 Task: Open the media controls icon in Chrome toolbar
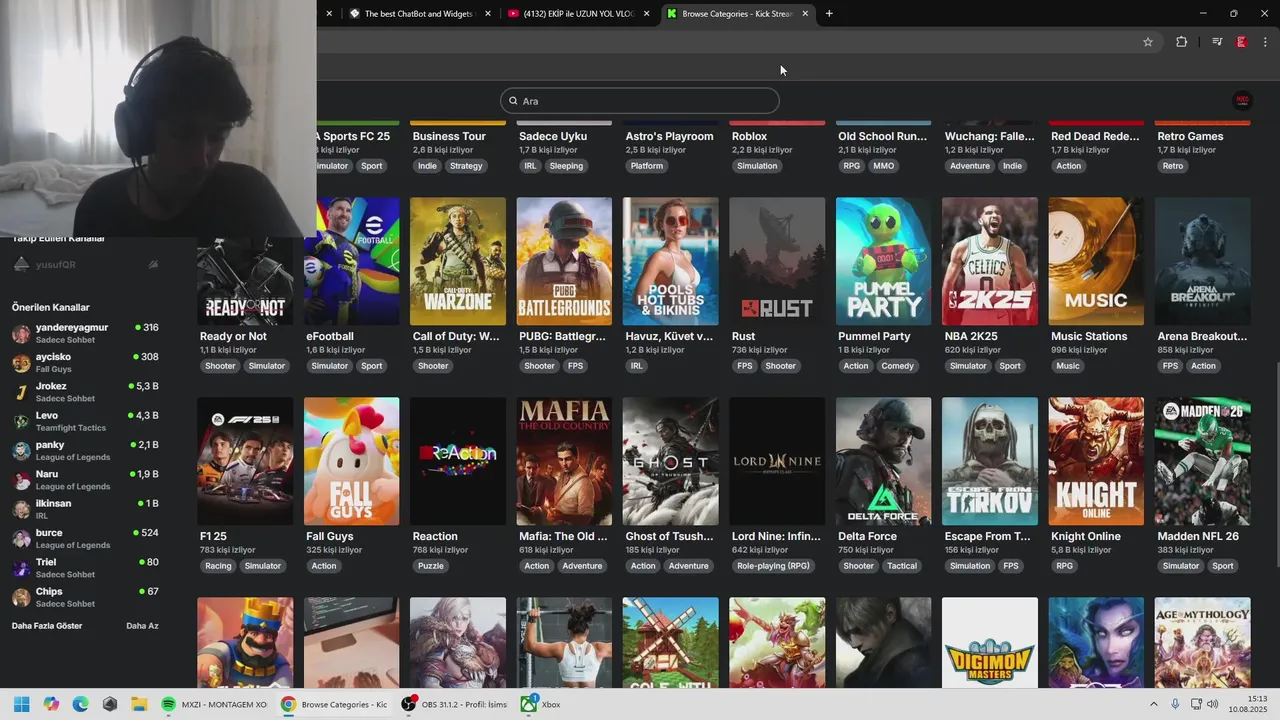pyautogui.click(x=1217, y=42)
